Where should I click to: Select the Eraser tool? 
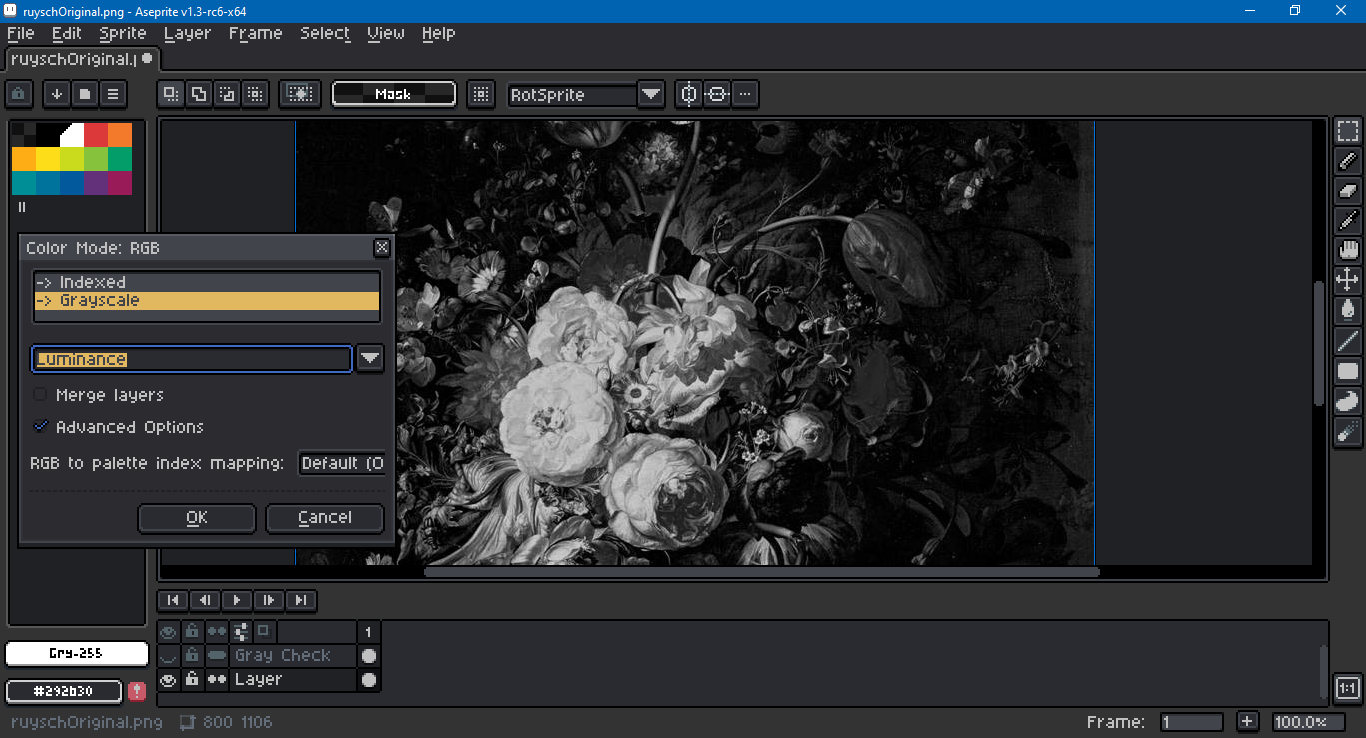pos(1348,191)
